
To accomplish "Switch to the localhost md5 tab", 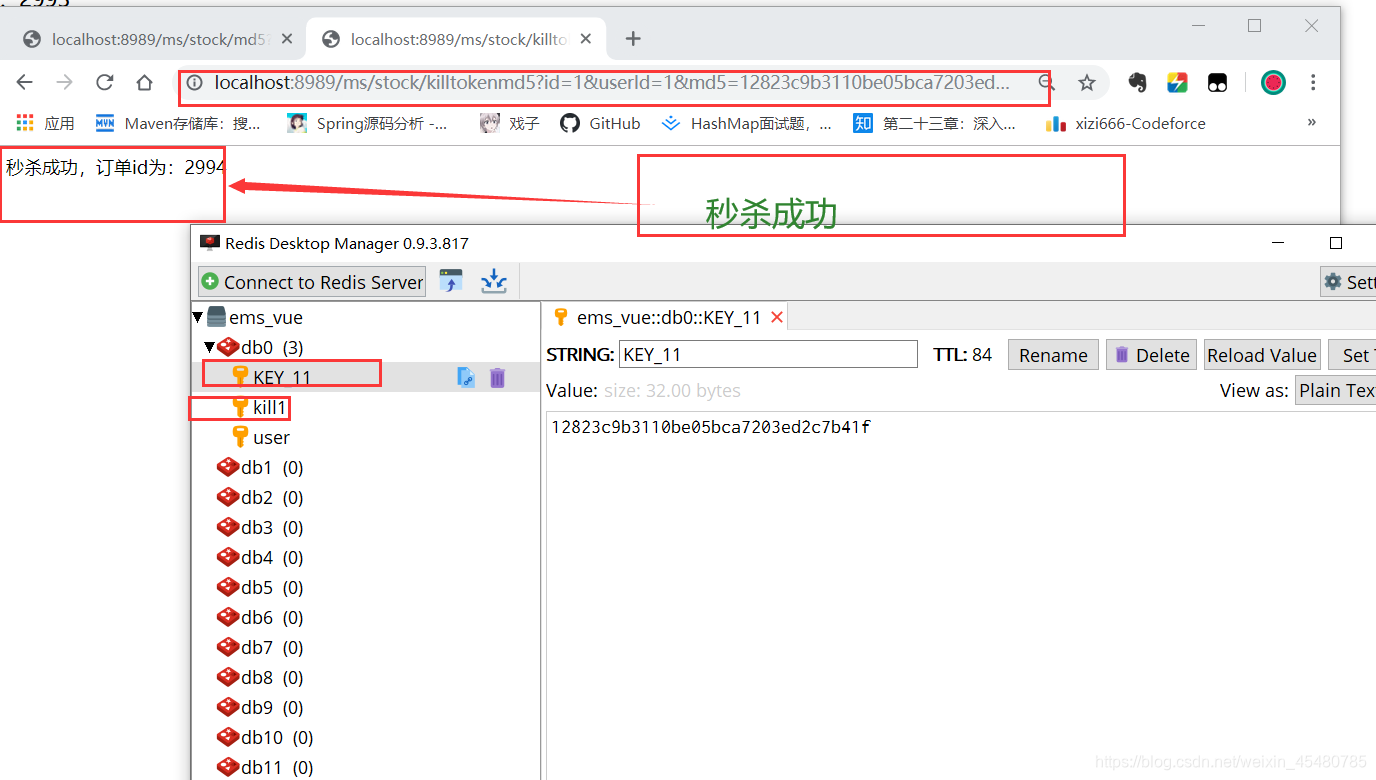I will pos(156,39).
